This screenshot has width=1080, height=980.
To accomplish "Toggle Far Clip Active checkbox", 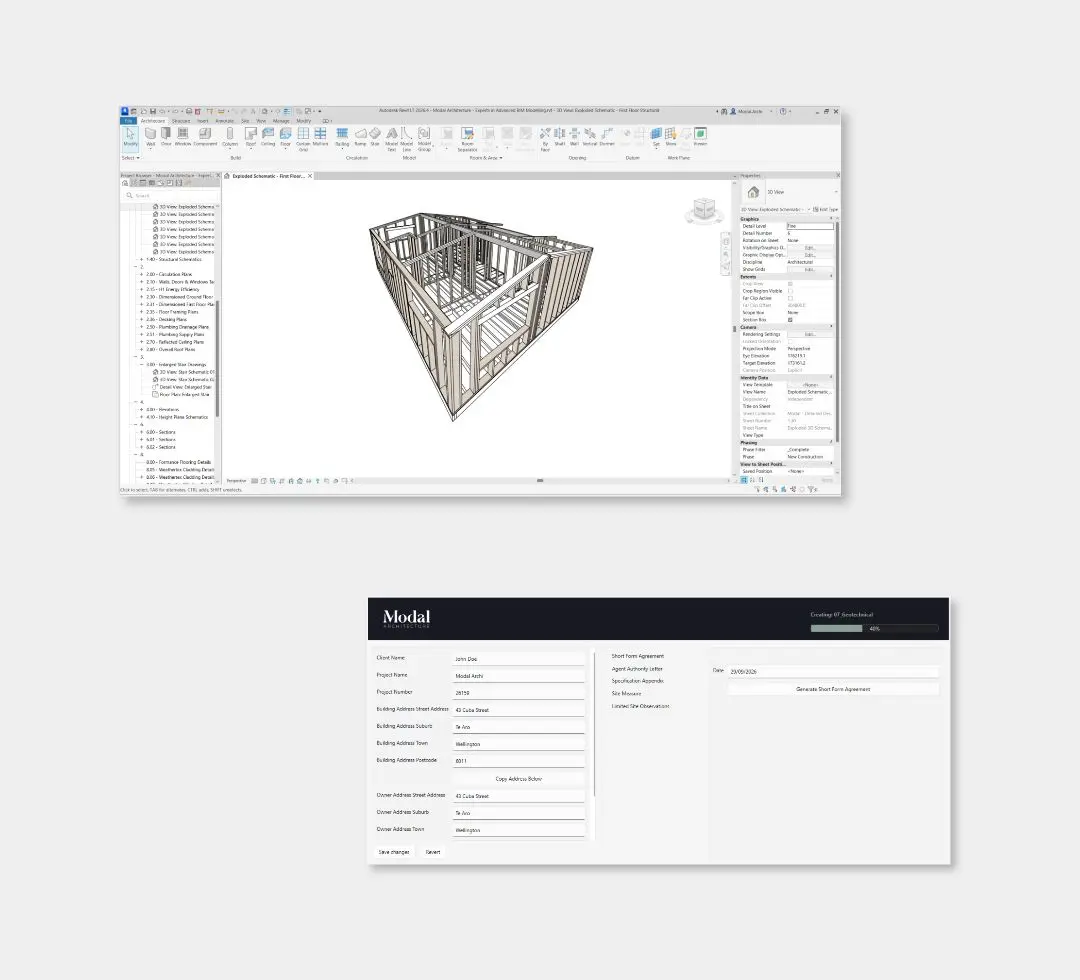I will click(790, 298).
